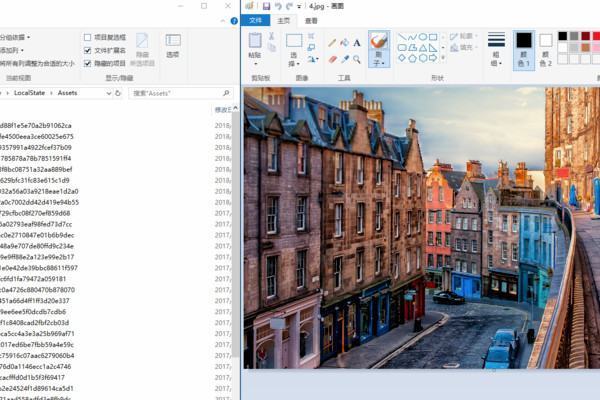Click the Redo arrow in Paint's title bar
The width and height of the screenshot is (600, 400).
(x=289, y=6)
